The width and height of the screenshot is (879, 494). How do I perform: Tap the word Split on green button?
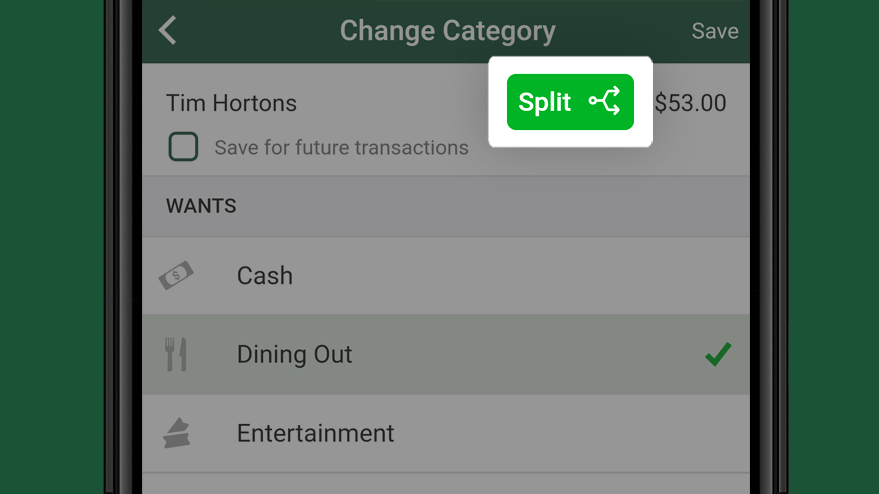click(544, 102)
